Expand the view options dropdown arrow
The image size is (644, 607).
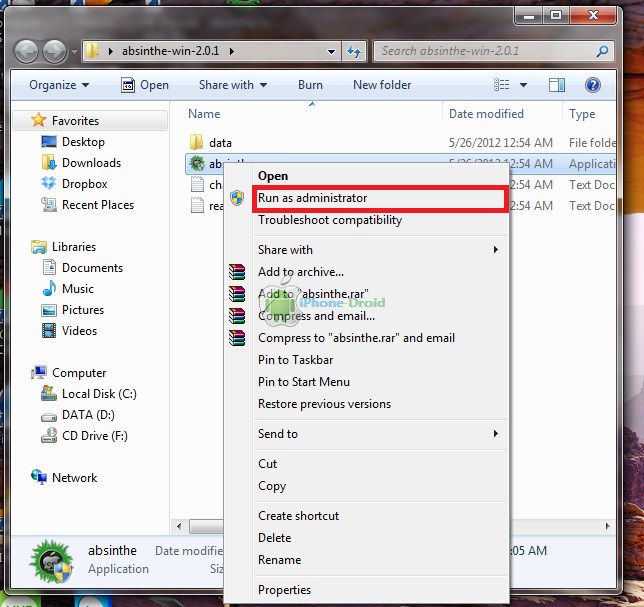click(523, 85)
